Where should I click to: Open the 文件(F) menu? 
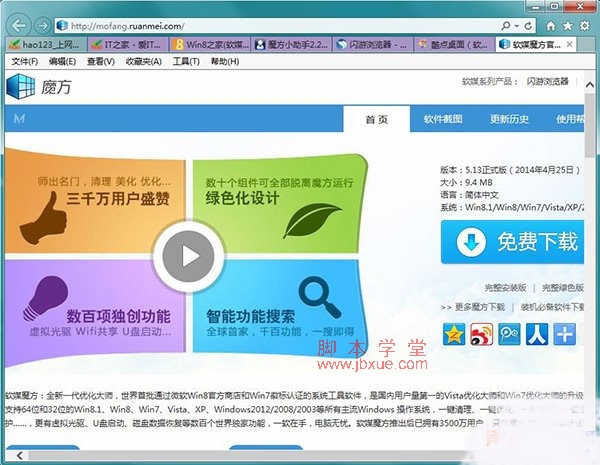click(24, 62)
